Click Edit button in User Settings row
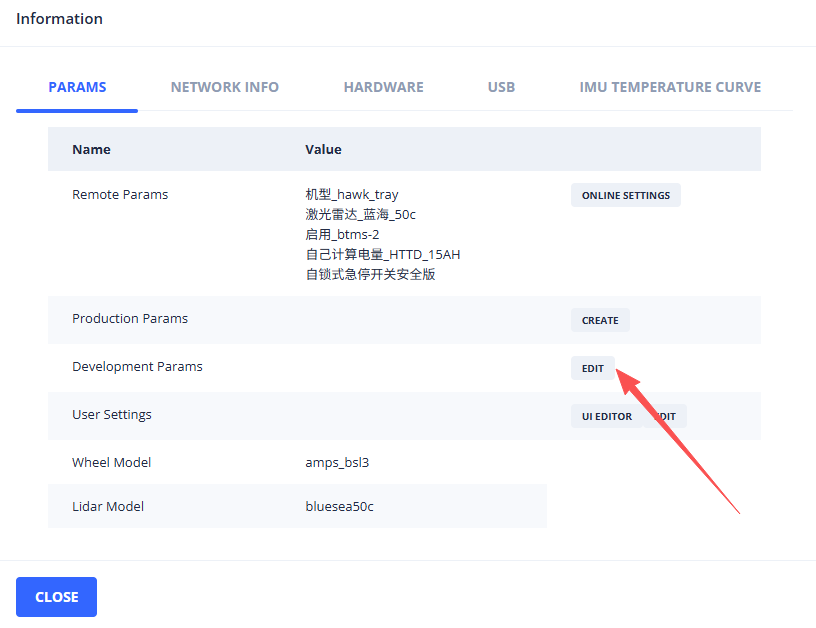The image size is (816, 628). click(668, 416)
